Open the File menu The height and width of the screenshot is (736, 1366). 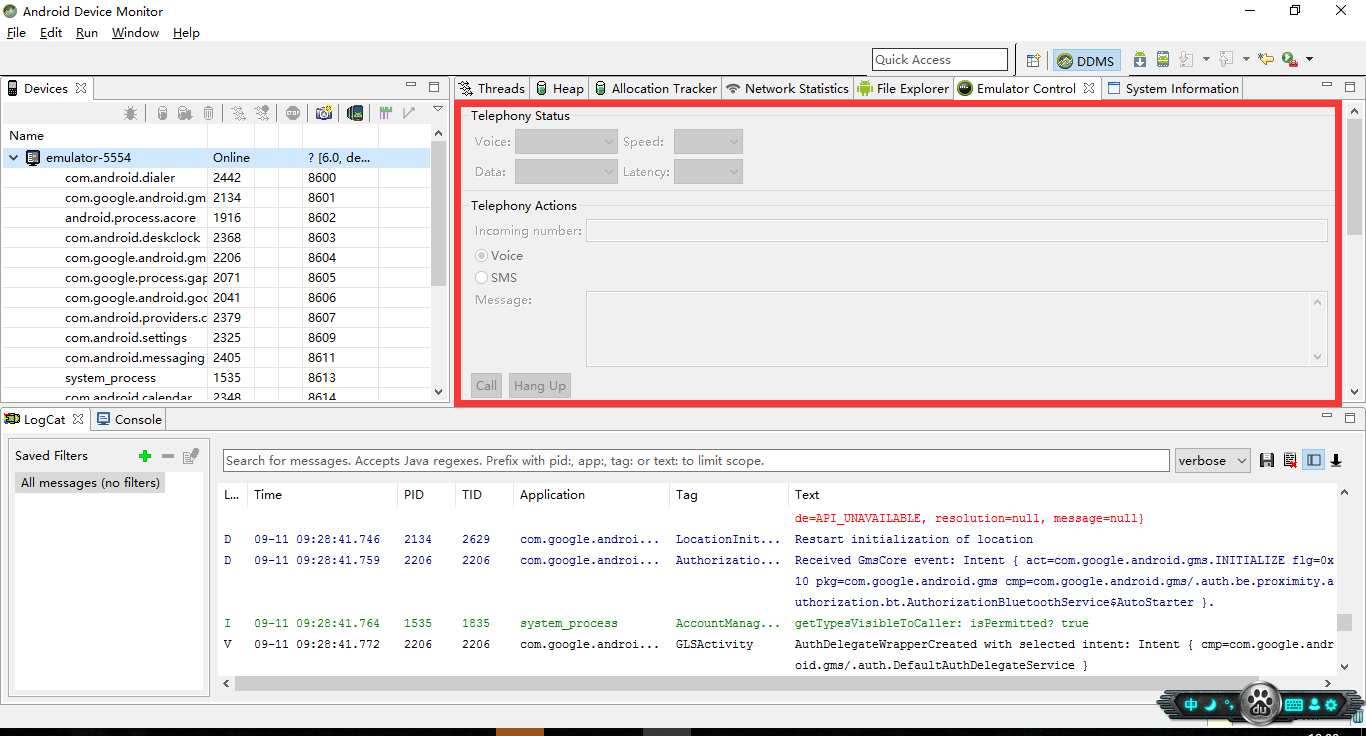[16, 33]
